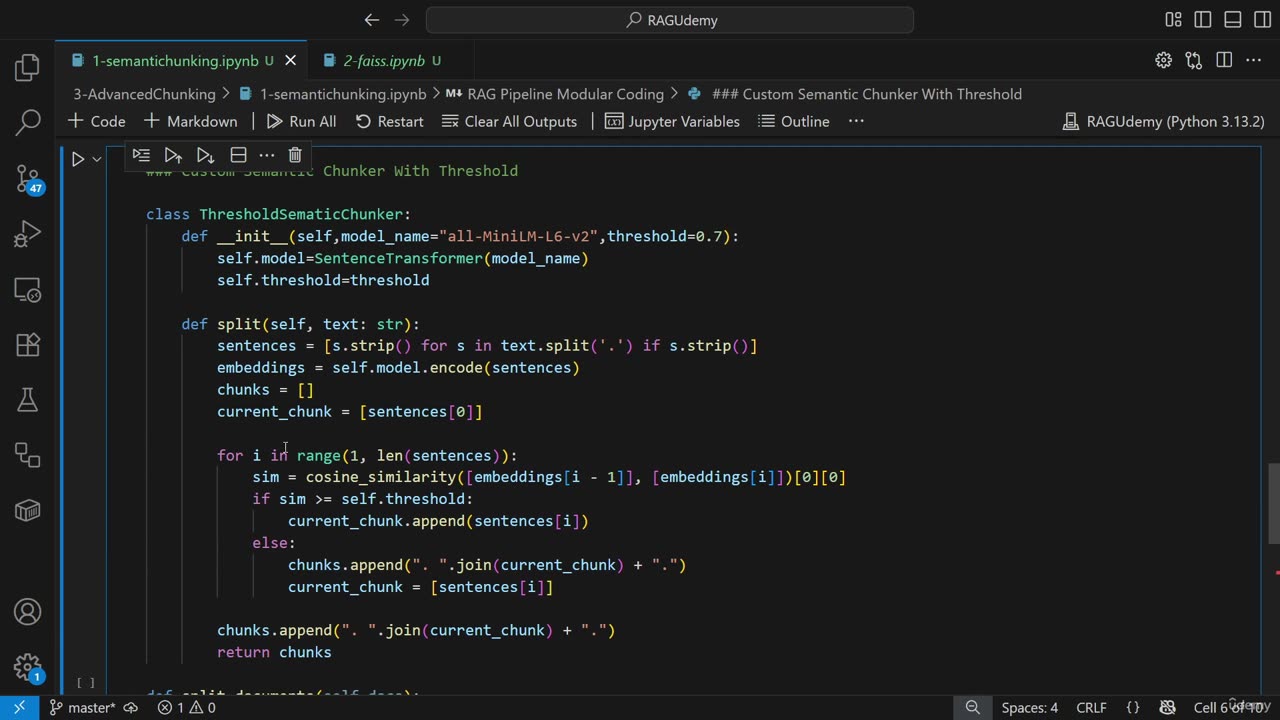Screen dimensions: 1280x720
Task: Restart the notebook kernel
Action: point(389,121)
